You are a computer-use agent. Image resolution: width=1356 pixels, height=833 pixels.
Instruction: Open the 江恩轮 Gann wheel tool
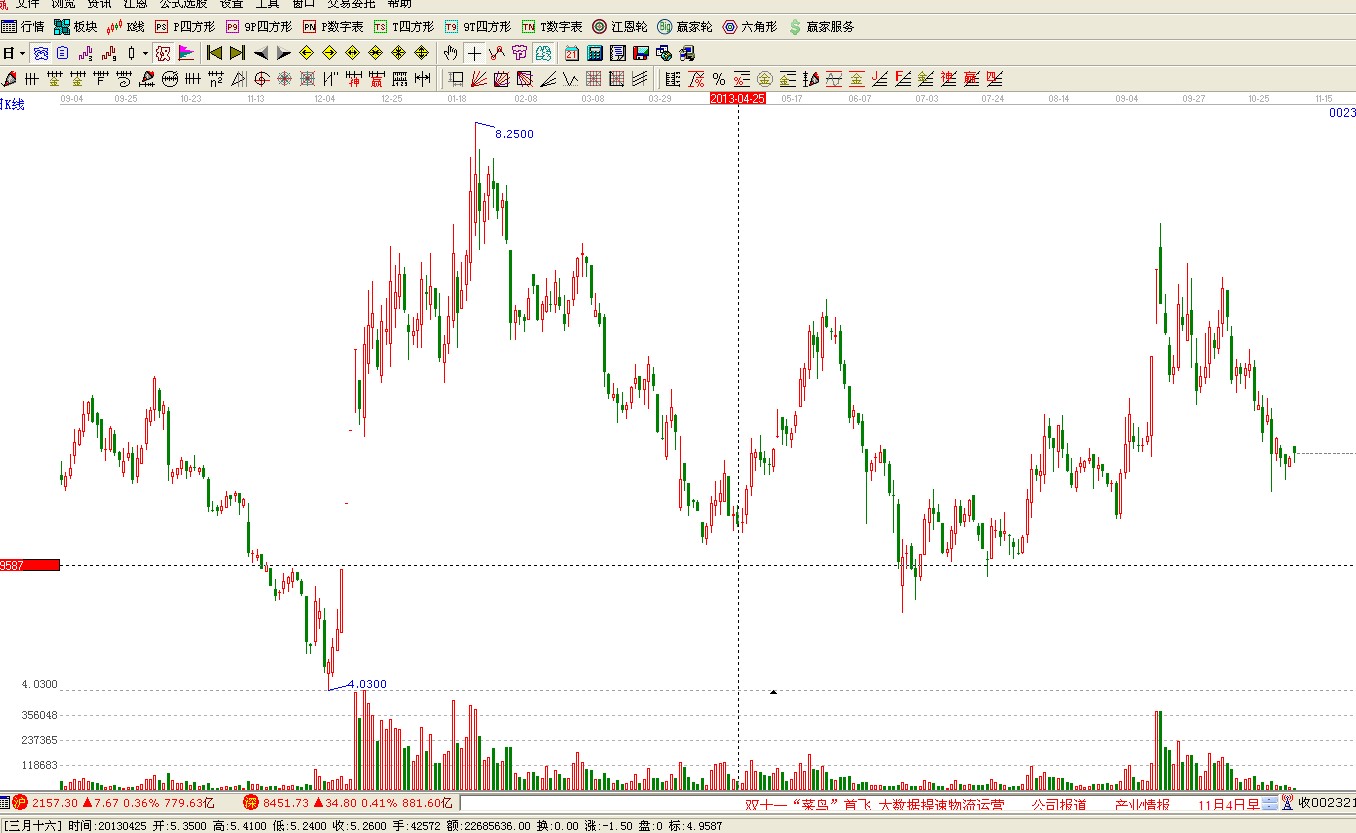(x=620, y=27)
